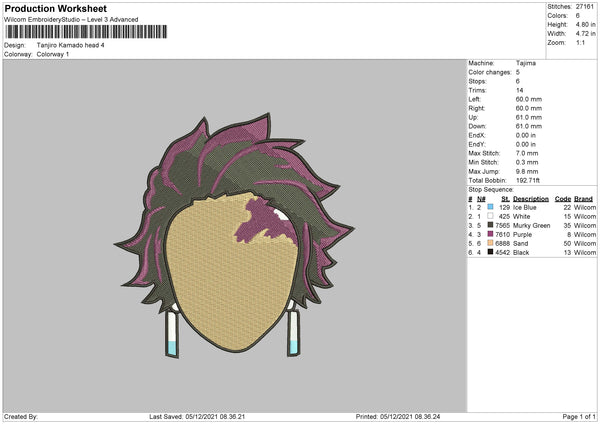Click the 'Purple' description text
Screen dimensions: 600x424
coord(522,235)
